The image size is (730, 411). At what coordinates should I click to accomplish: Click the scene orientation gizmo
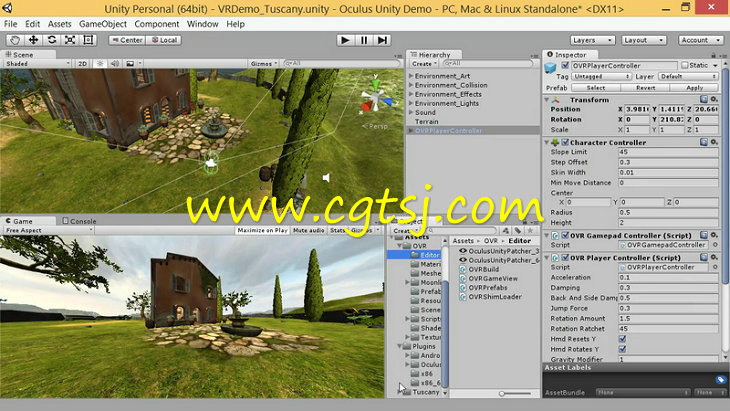pyautogui.click(x=376, y=99)
